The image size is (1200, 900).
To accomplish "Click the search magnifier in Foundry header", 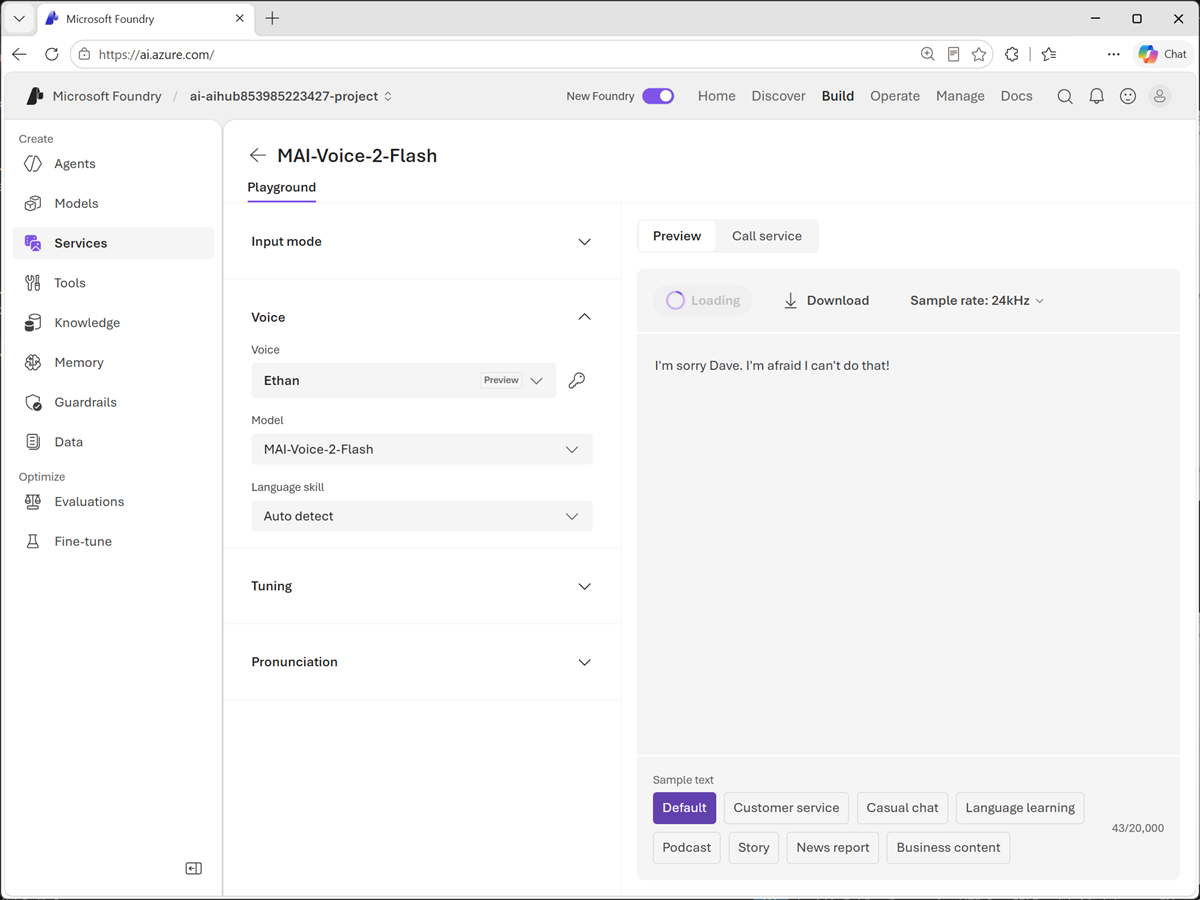I will coord(1065,96).
